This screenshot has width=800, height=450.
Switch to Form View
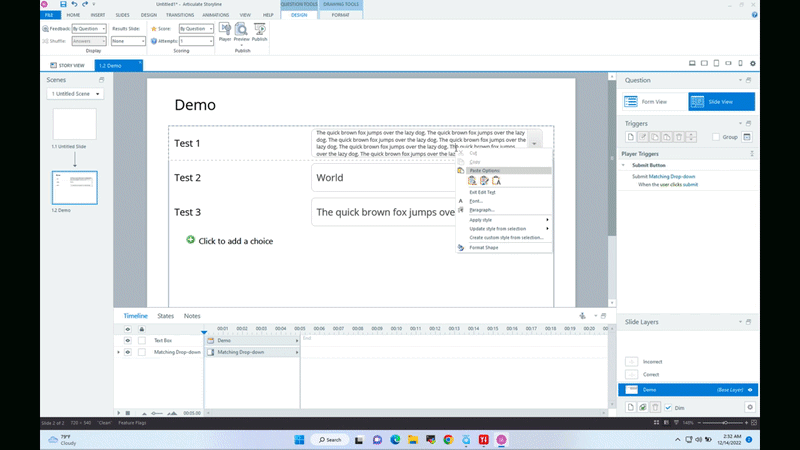point(653,101)
